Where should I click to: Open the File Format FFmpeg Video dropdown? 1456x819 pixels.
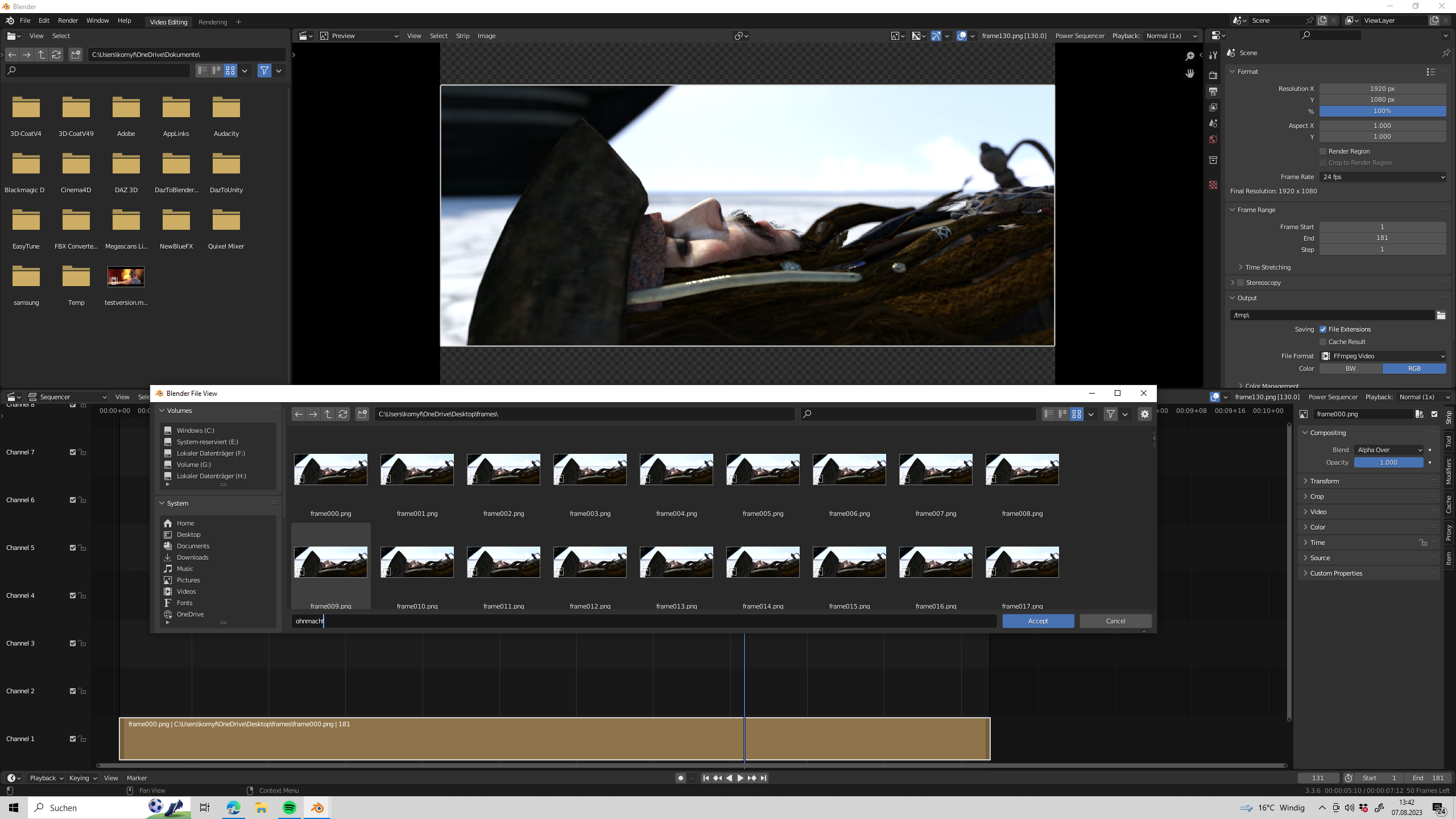pos(1383,356)
